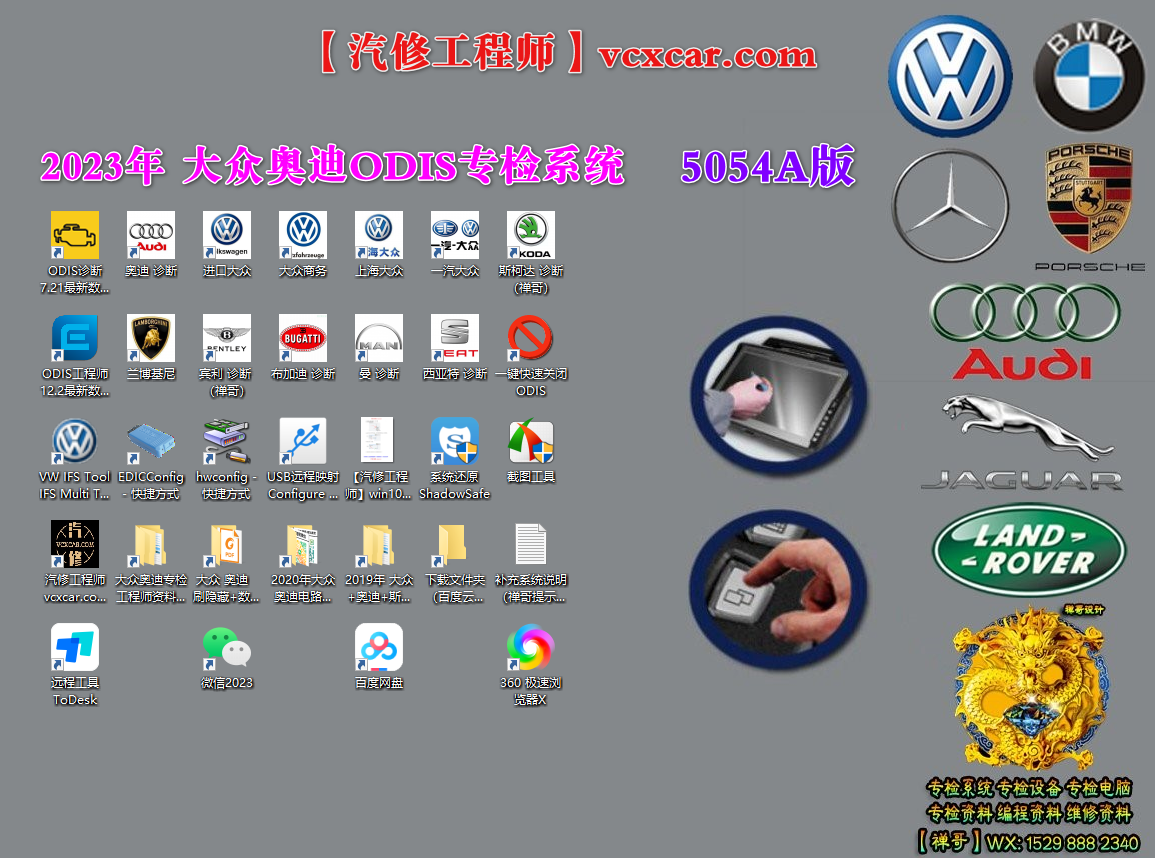The width and height of the screenshot is (1155, 858).
Task: Open ODIS工程师 12.2 engineering software
Action: click(x=74, y=340)
